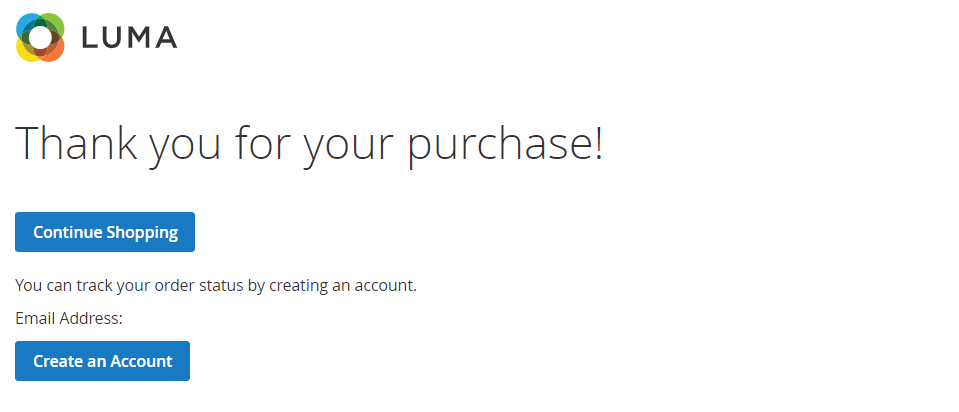Click the letter L in the LUMA wordmark
The width and height of the screenshot is (959, 412).
pyautogui.click(x=90, y=38)
